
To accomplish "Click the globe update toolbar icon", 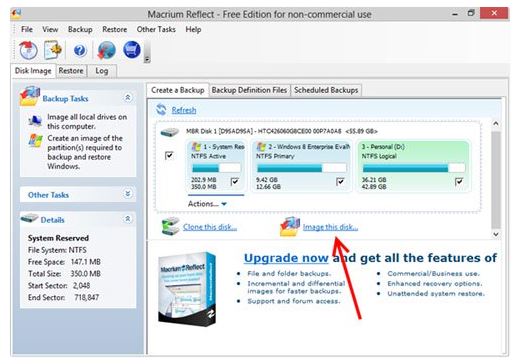I will pyautogui.click(x=107, y=50).
